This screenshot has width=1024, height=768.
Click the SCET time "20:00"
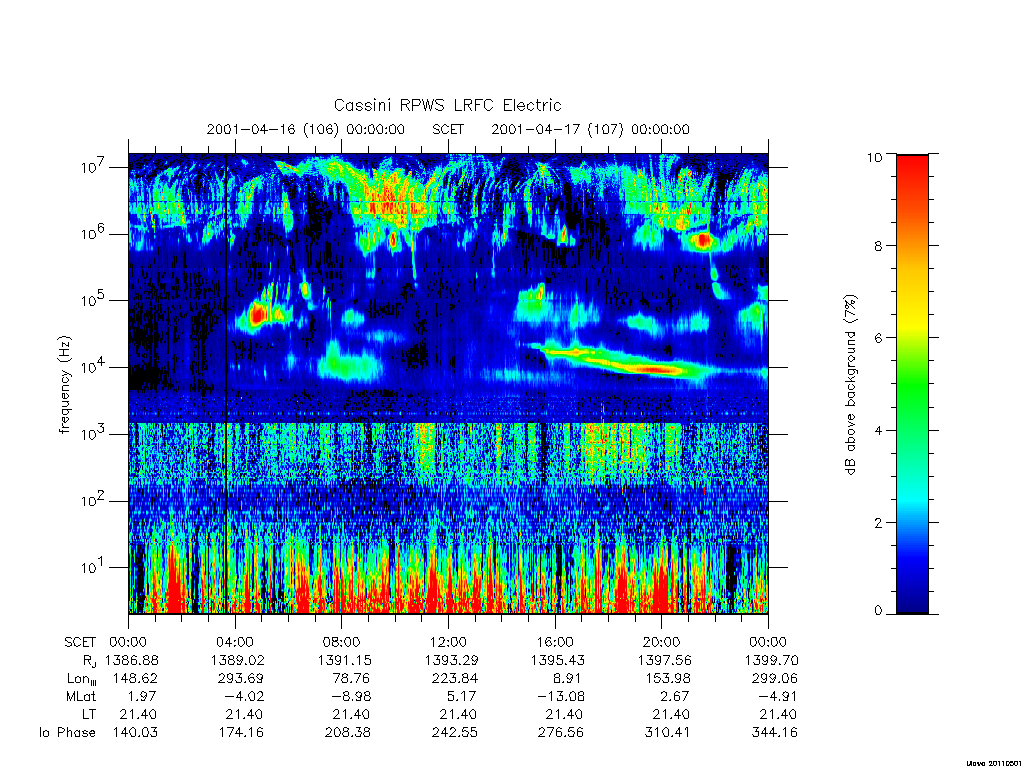point(661,642)
